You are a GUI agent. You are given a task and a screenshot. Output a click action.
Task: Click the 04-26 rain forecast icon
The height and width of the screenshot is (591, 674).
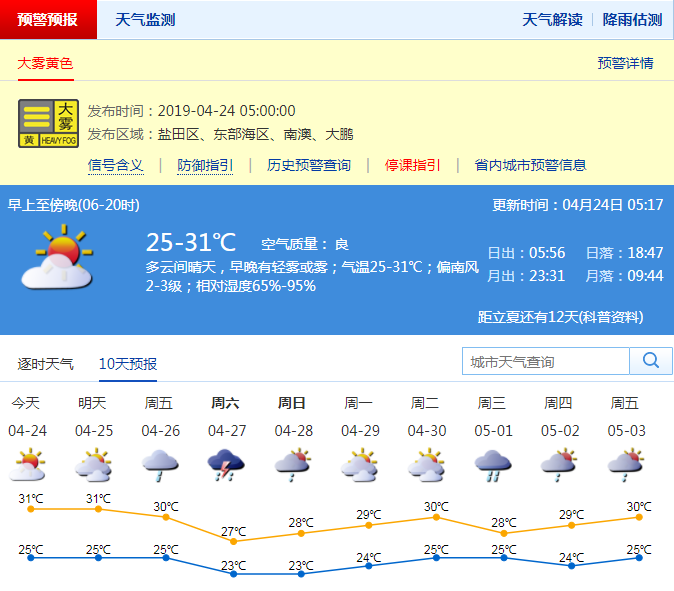[x=160, y=465]
